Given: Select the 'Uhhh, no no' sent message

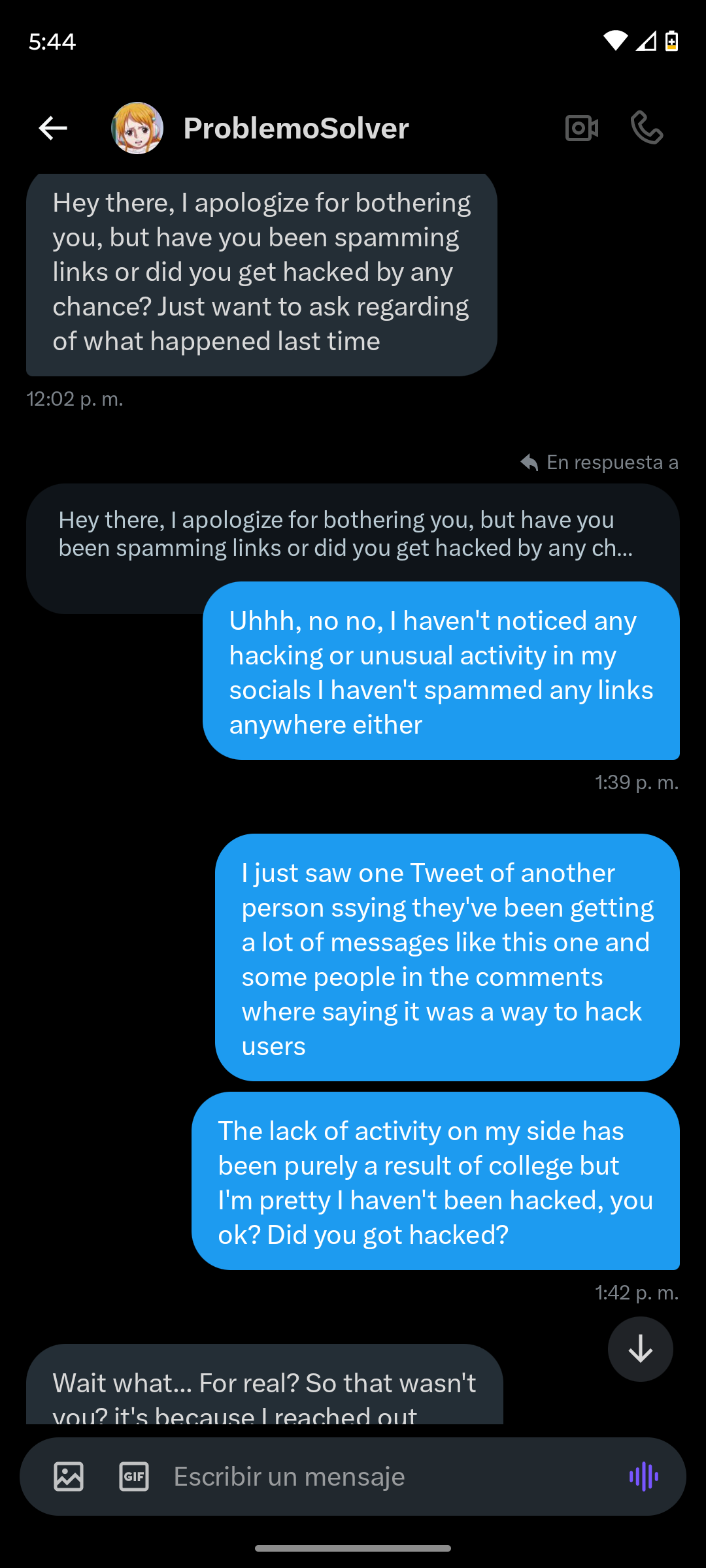Looking at the screenshot, I should point(441,672).
